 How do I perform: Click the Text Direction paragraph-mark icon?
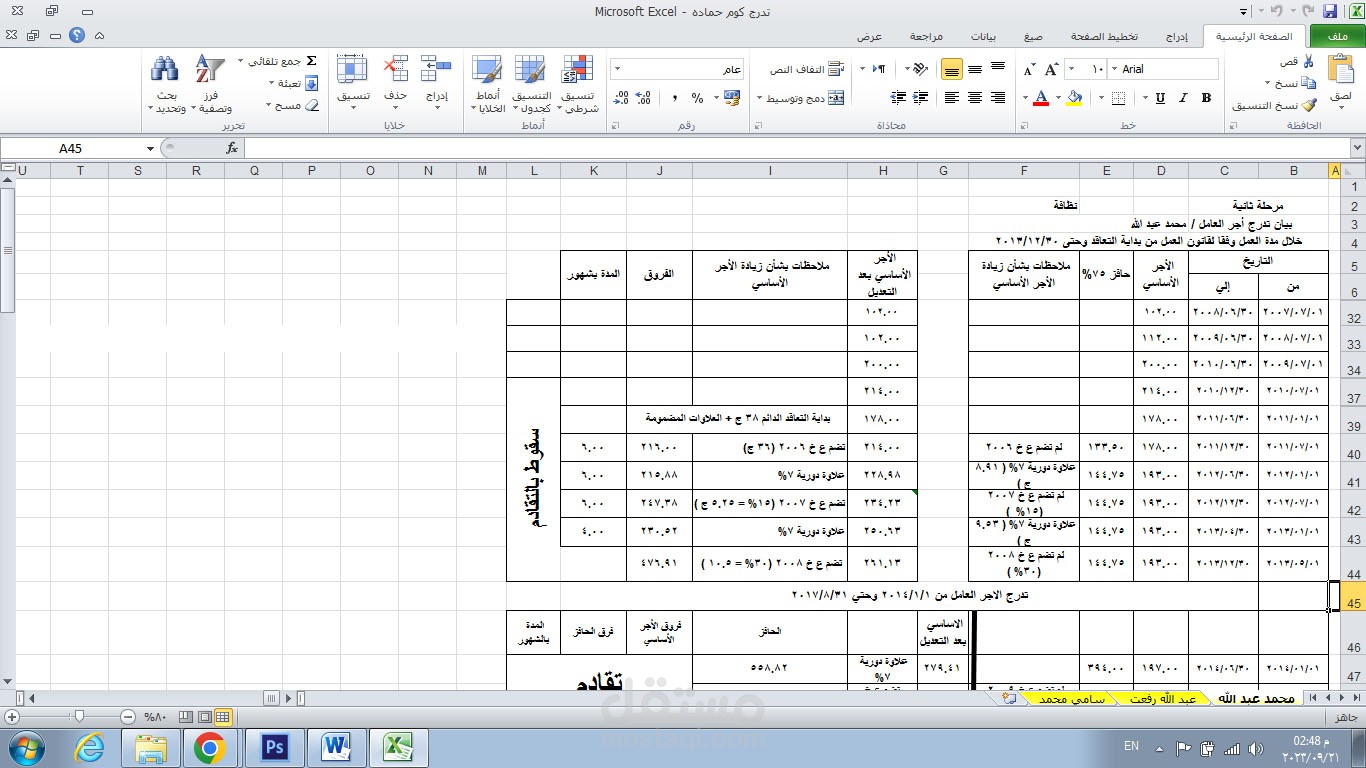[x=879, y=69]
